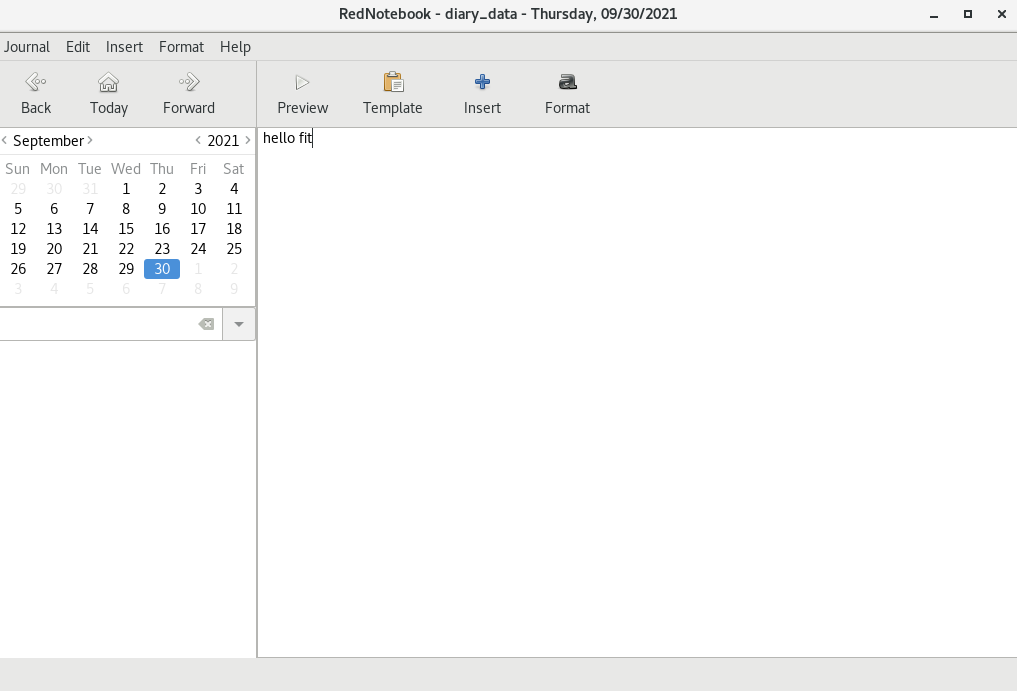
Task: Open the Edit menu
Action: [x=77, y=46]
